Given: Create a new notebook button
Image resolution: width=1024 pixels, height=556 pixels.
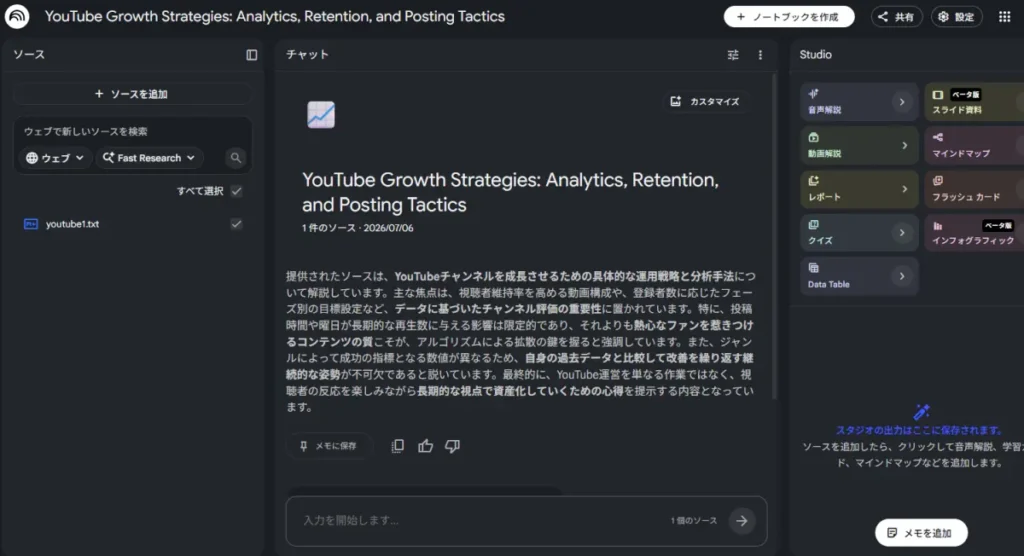Looking at the screenshot, I should click(789, 17).
